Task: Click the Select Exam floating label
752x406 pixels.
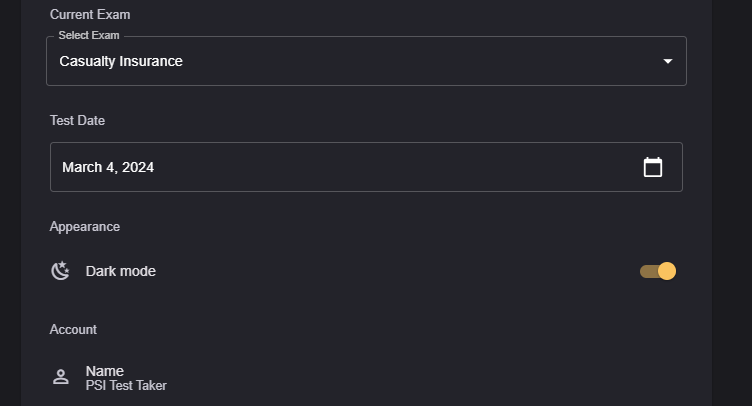Action: (89, 36)
